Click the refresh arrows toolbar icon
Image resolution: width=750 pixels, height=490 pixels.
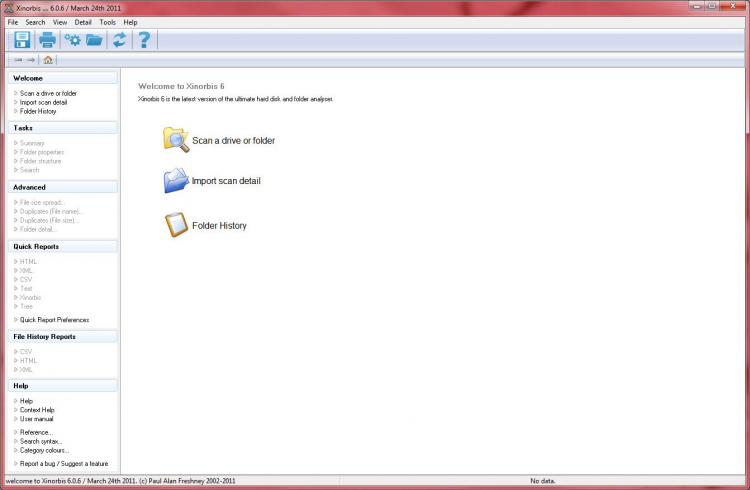click(119, 40)
